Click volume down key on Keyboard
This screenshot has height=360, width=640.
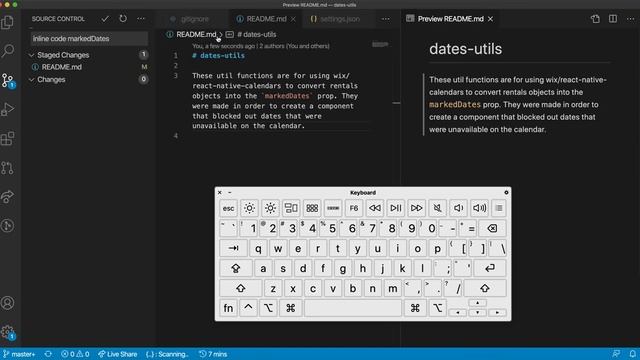[x=458, y=208]
